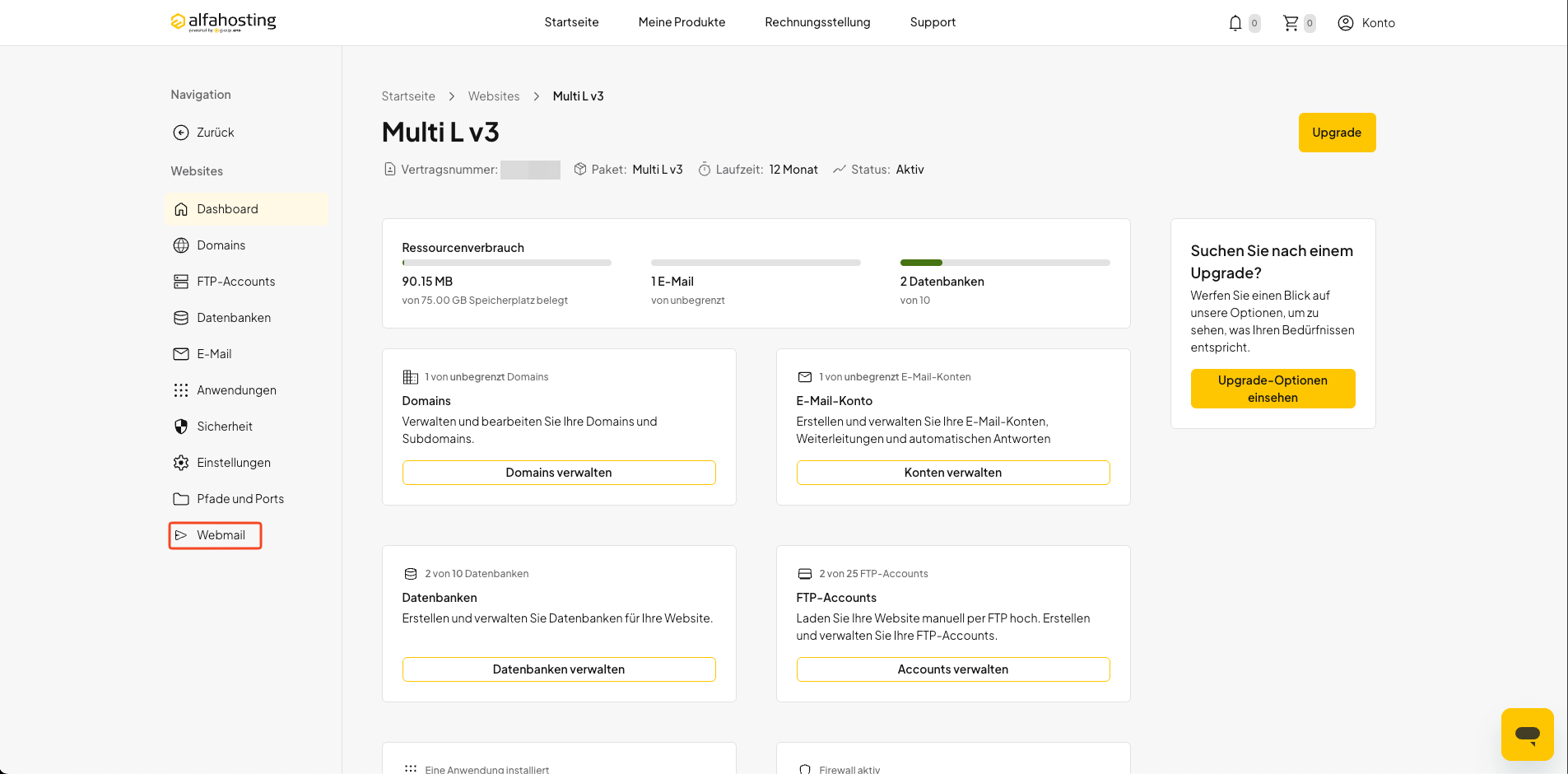This screenshot has height=774, width=1568.
Task: Click the Datenbanken database icon in sidebar
Action: point(181,318)
